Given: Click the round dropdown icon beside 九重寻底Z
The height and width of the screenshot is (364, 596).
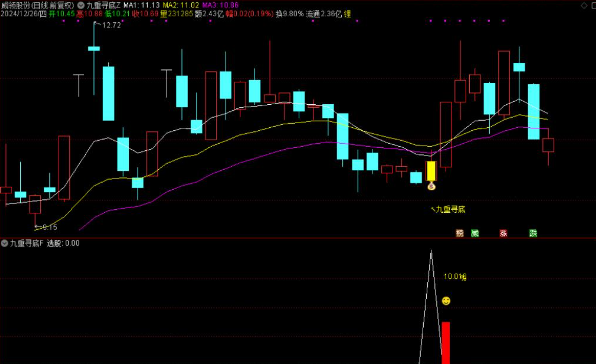Looking at the screenshot, I should 81,5.
